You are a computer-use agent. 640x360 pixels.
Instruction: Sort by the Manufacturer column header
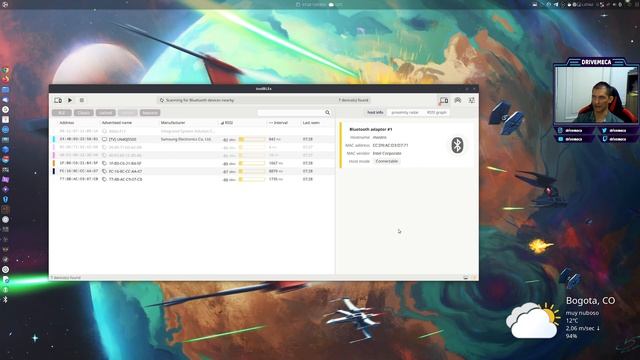click(x=173, y=122)
